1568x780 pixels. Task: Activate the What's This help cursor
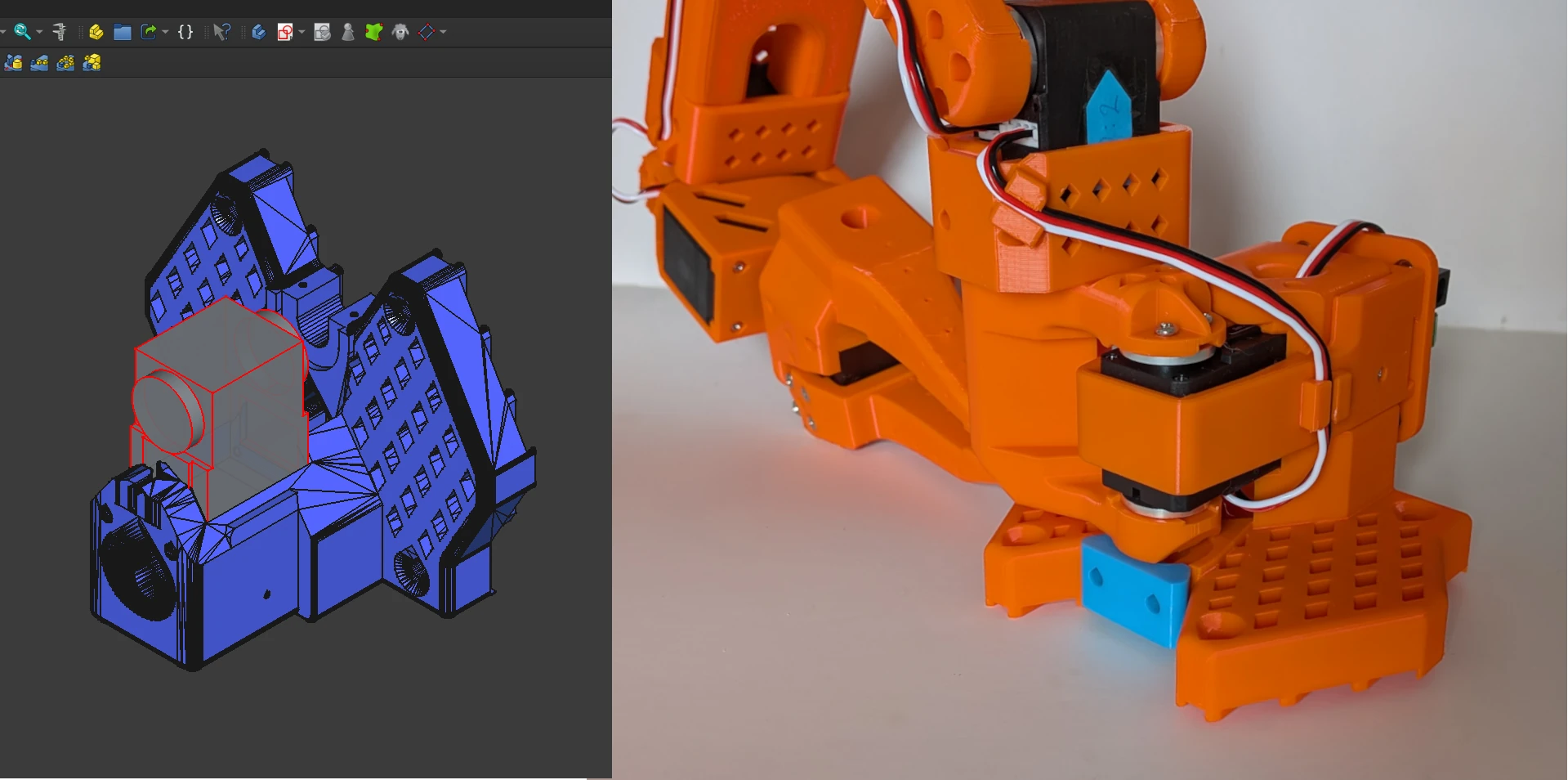(221, 32)
